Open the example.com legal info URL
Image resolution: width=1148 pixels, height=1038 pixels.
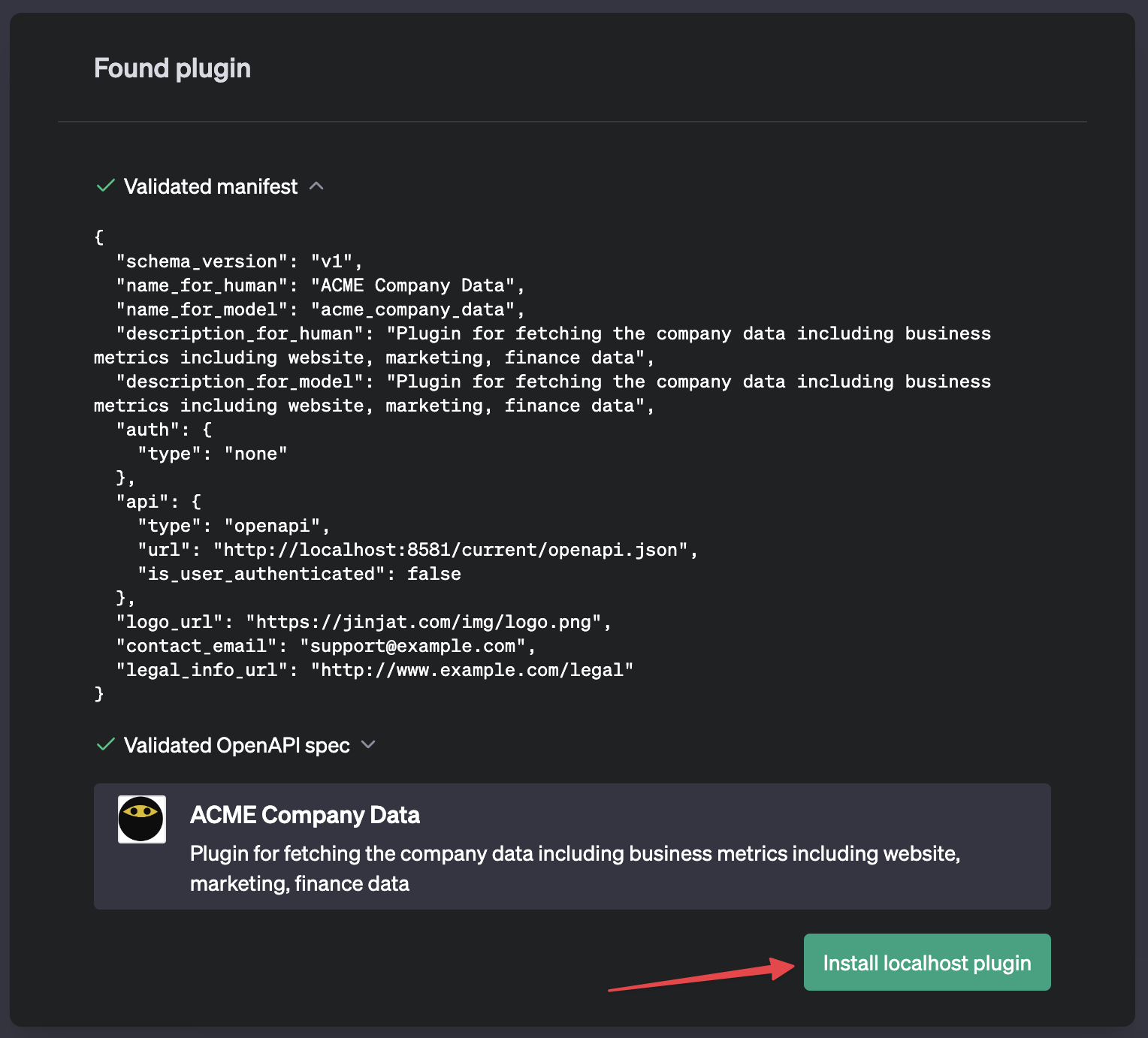click(x=473, y=669)
